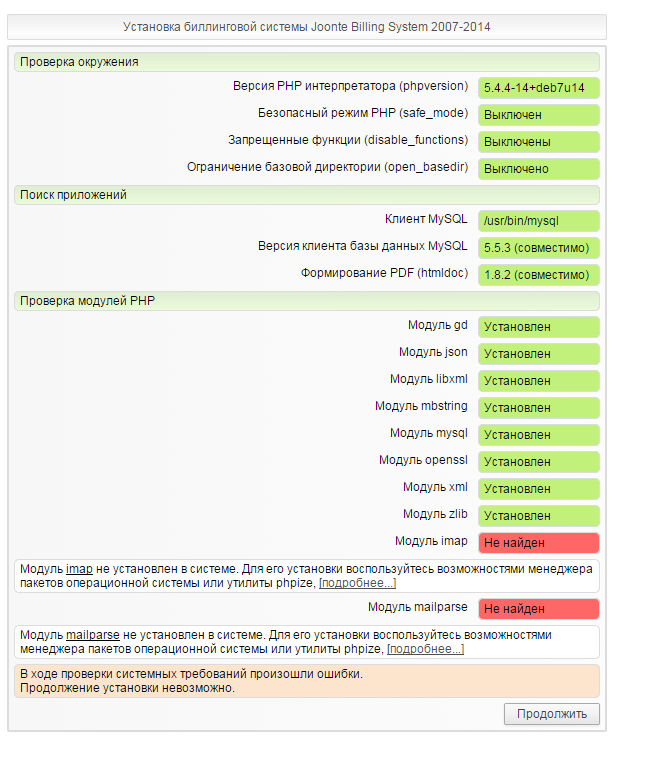The height and width of the screenshot is (764, 670).
Task: Follow "подробнее..." link in the mailparse message
Action: click(425, 649)
